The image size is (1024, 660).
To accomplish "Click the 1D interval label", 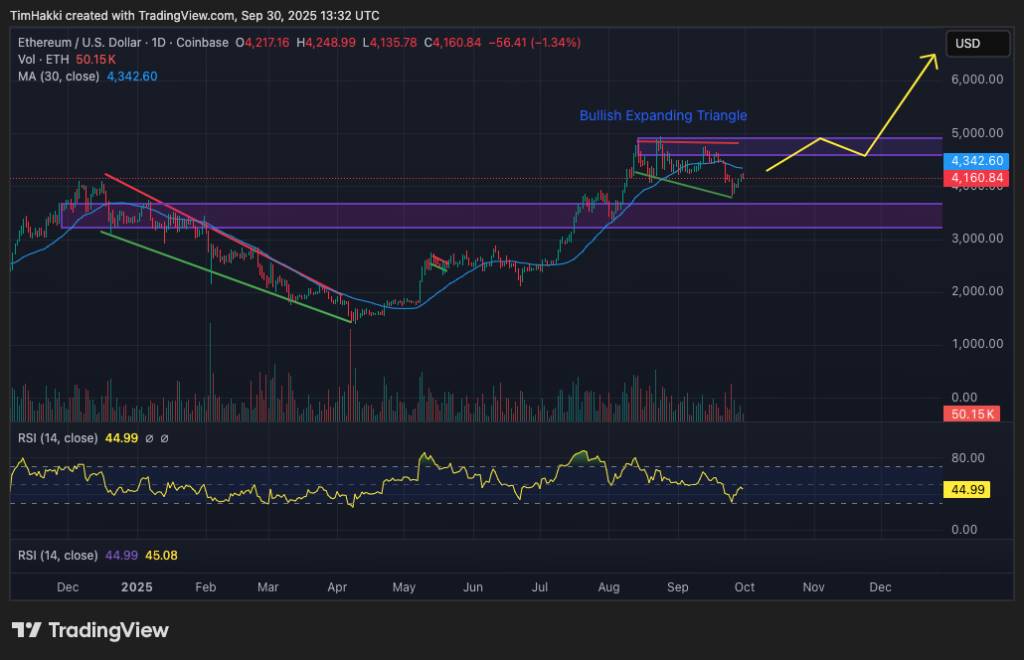I will click(x=157, y=43).
